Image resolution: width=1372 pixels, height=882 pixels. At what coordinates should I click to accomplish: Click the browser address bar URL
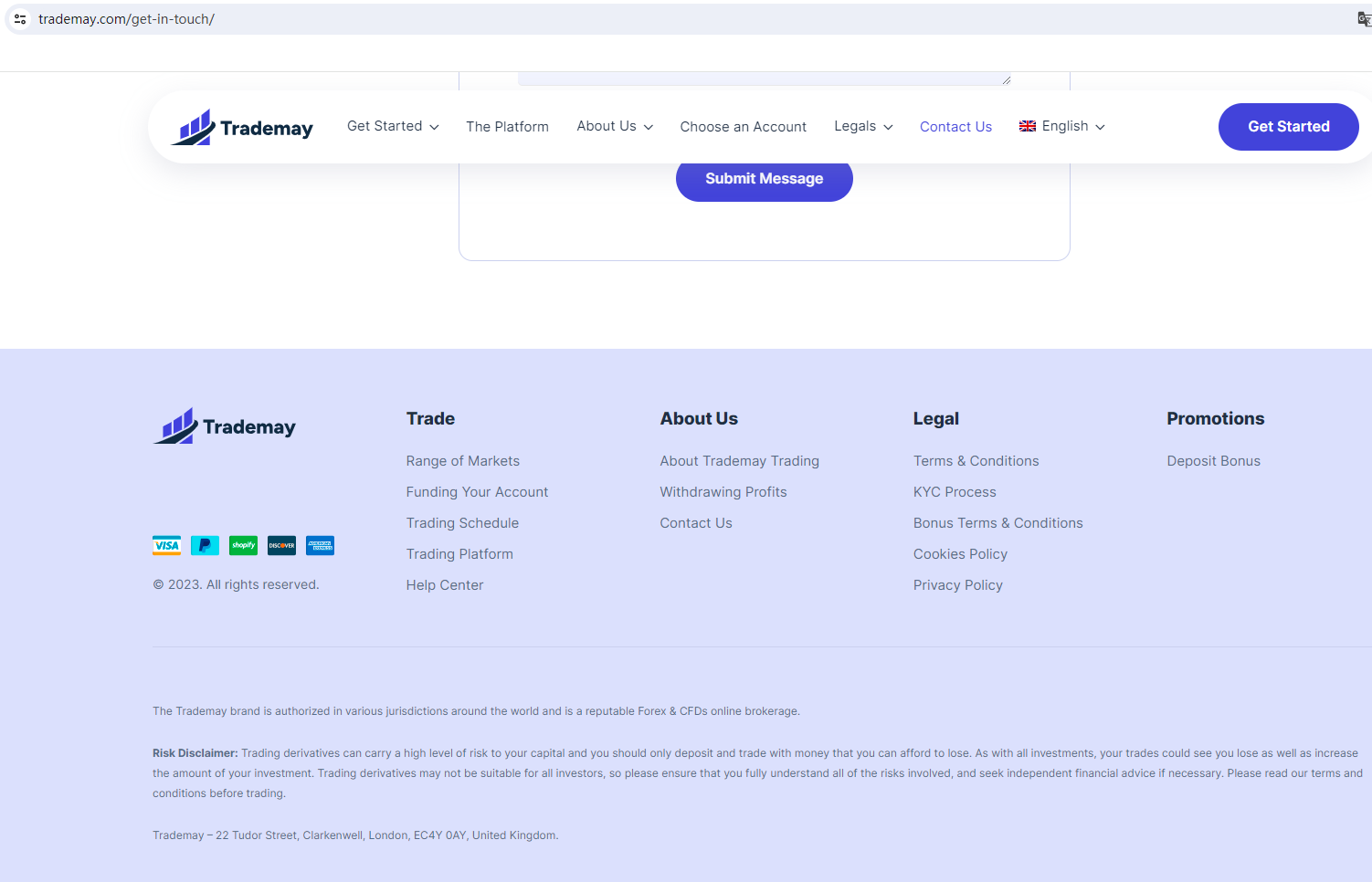click(x=126, y=19)
